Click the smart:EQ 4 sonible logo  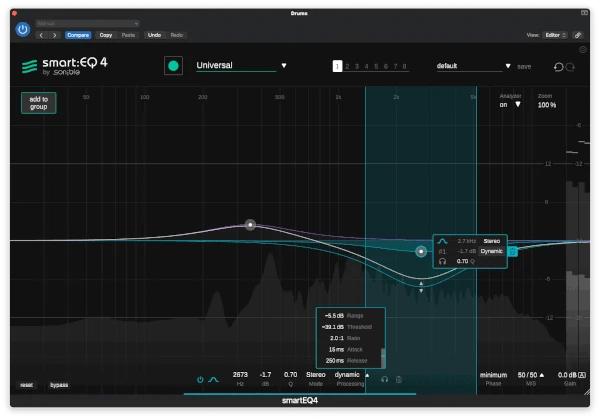[x=65, y=66]
